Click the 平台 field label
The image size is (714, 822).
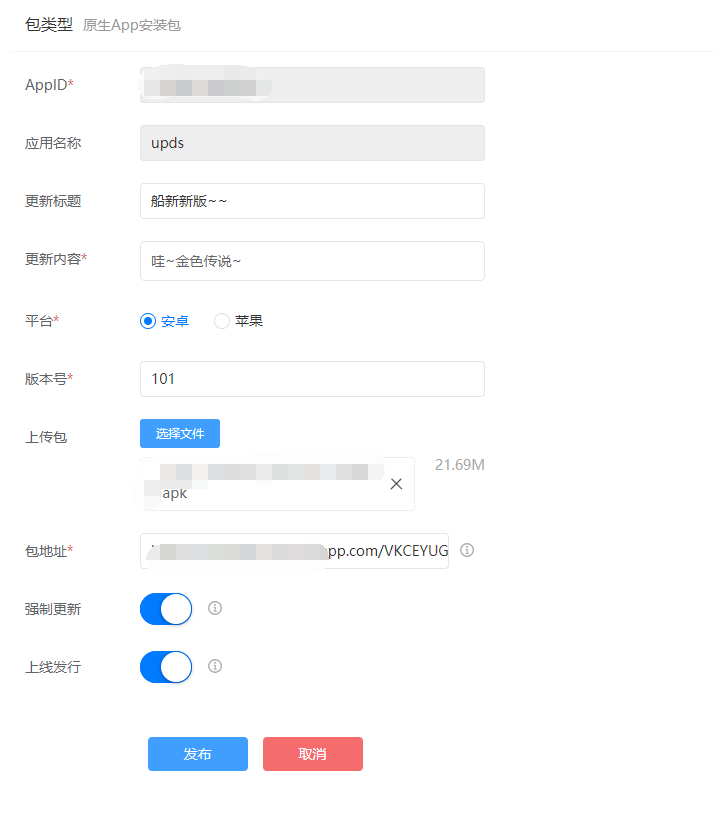tap(42, 321)
